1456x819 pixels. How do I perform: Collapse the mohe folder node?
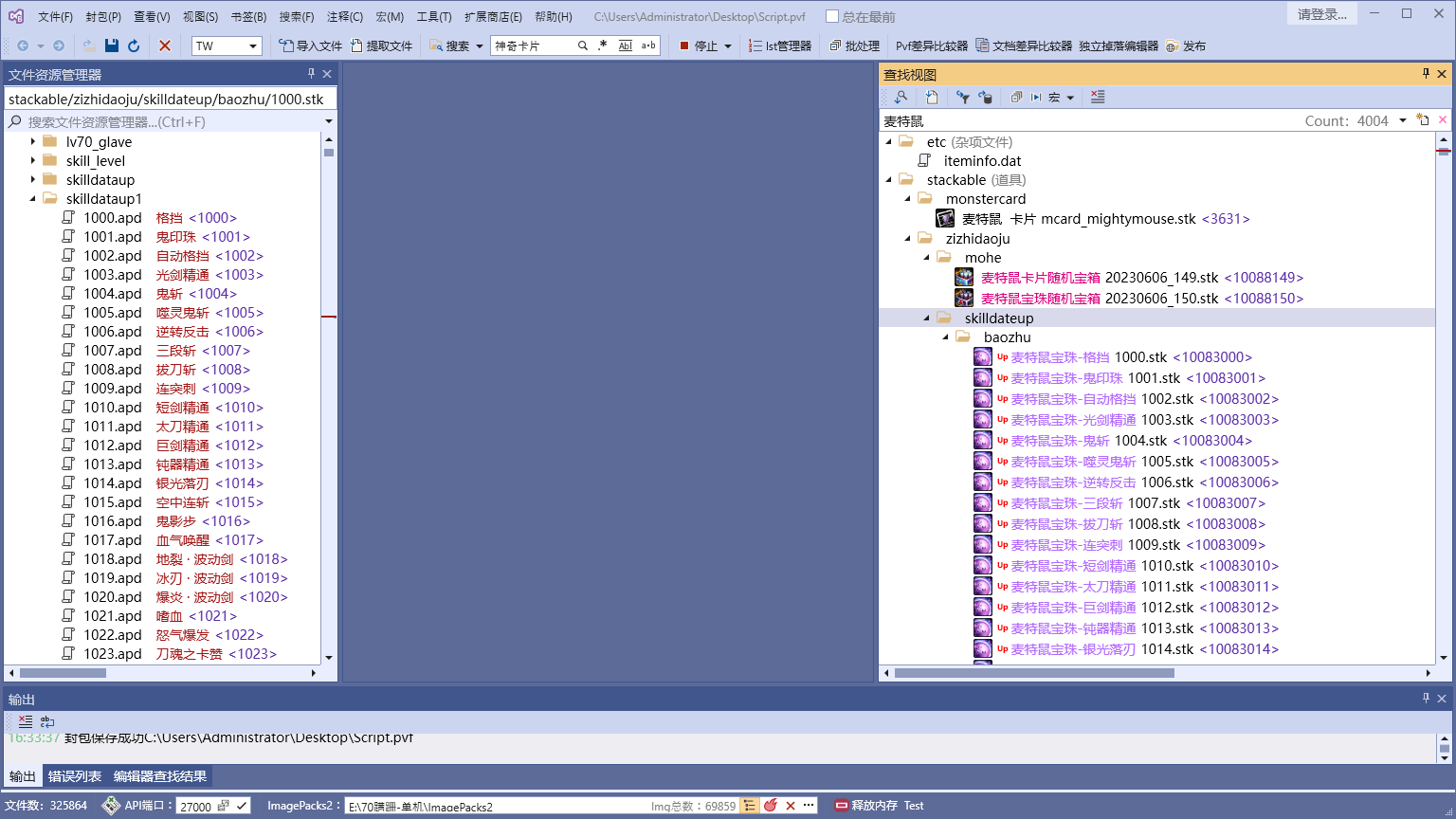click(x=926, y=257)
